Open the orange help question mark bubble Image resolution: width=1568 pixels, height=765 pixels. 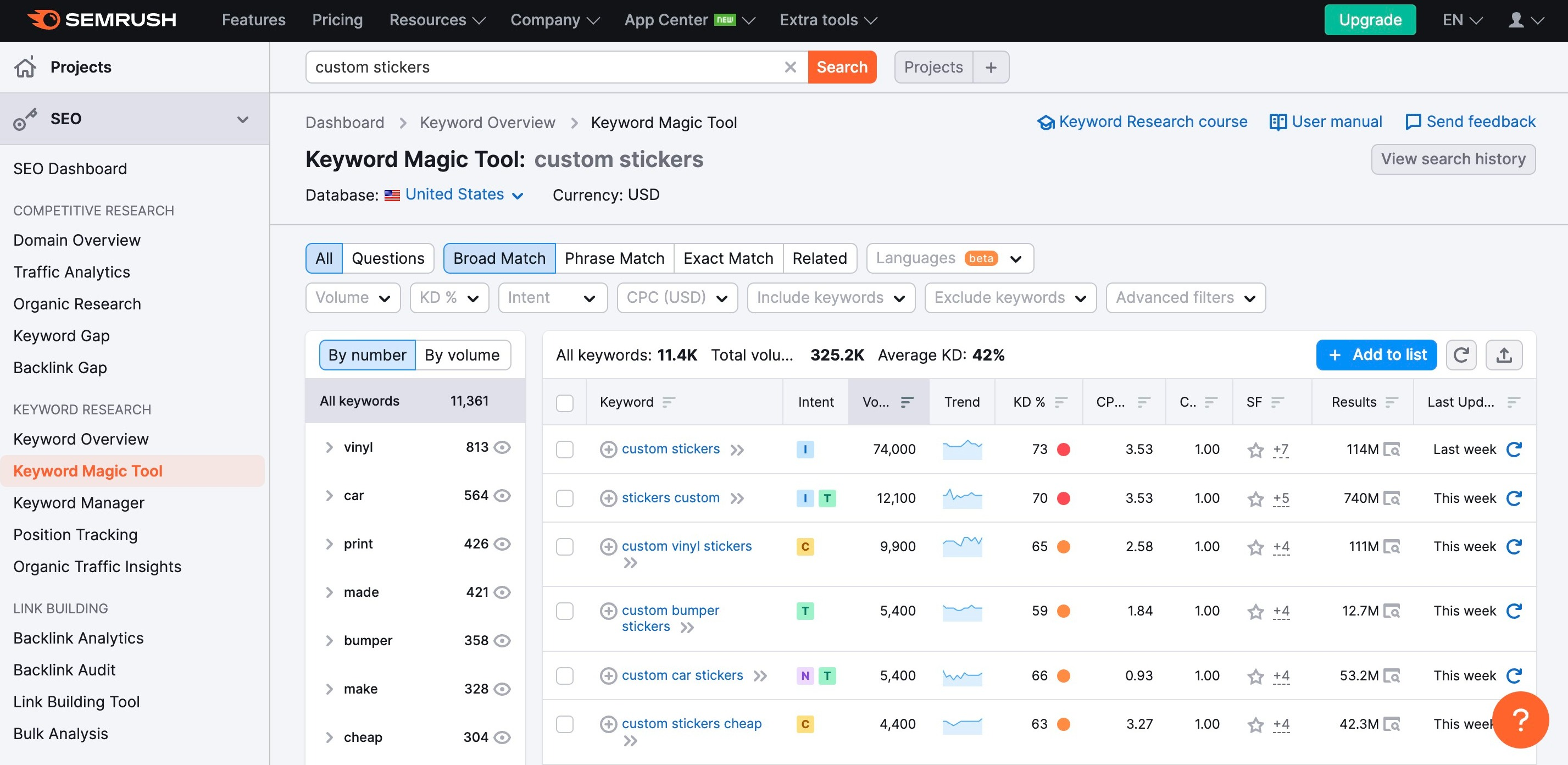coord(1520,719)
